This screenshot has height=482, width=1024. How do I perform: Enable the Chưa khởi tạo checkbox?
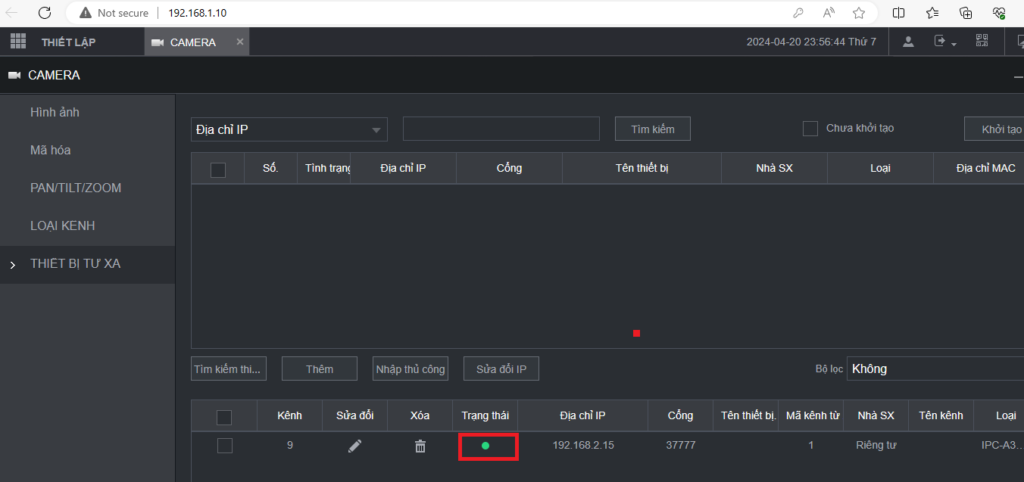point(811,129)
